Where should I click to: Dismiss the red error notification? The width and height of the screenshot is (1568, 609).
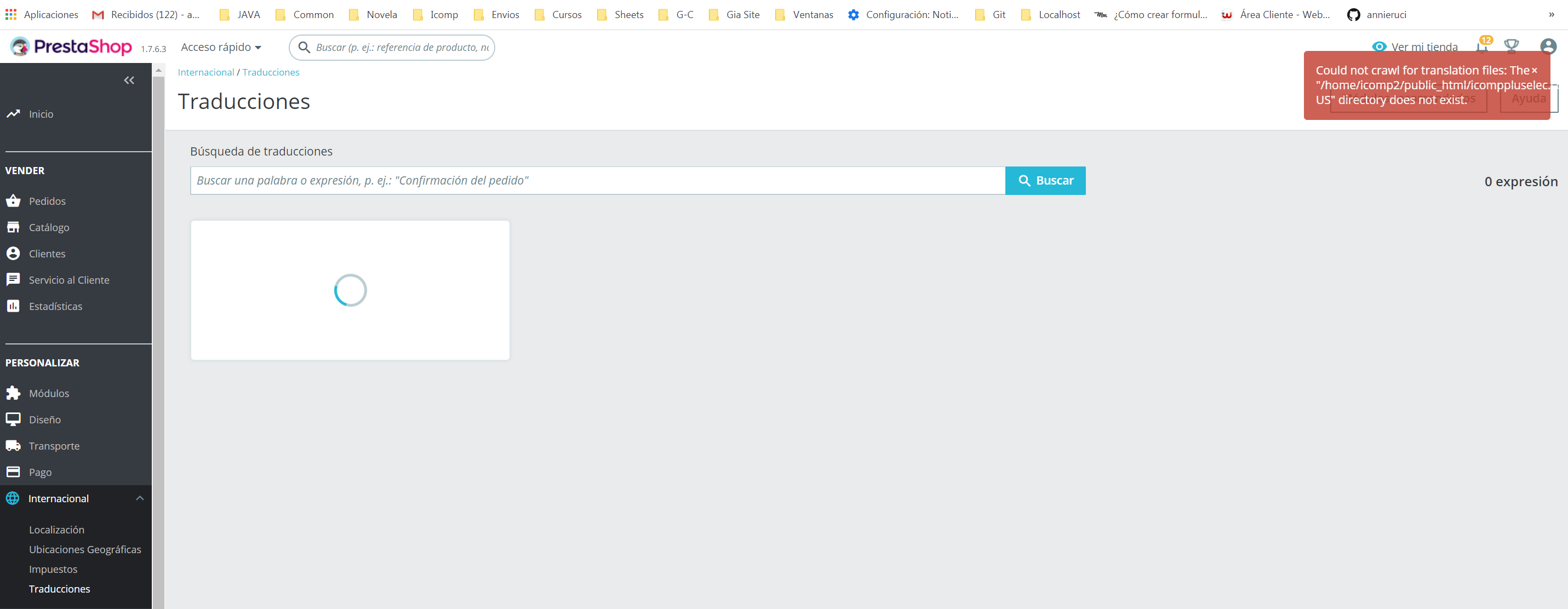(1534, 71)
